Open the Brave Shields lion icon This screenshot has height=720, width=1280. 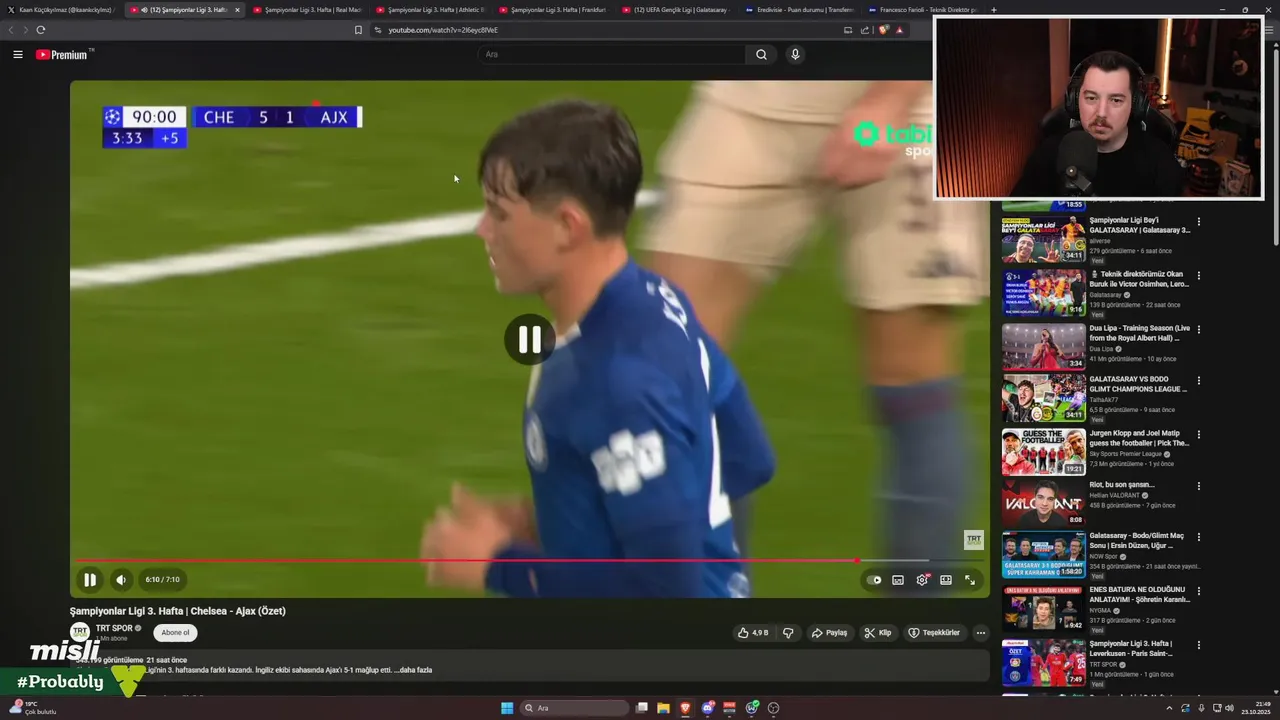point(883,30)
